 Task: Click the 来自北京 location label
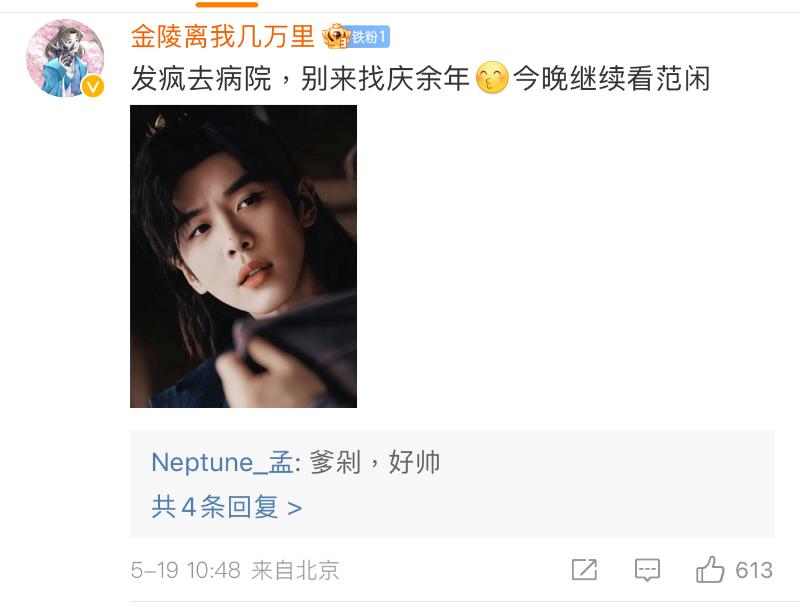tap(295, 570)
